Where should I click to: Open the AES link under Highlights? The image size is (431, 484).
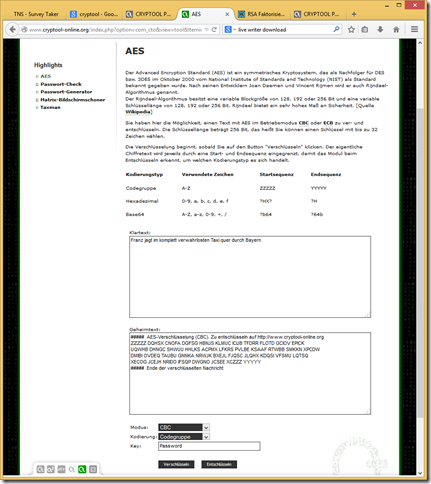tap(46, 76)
